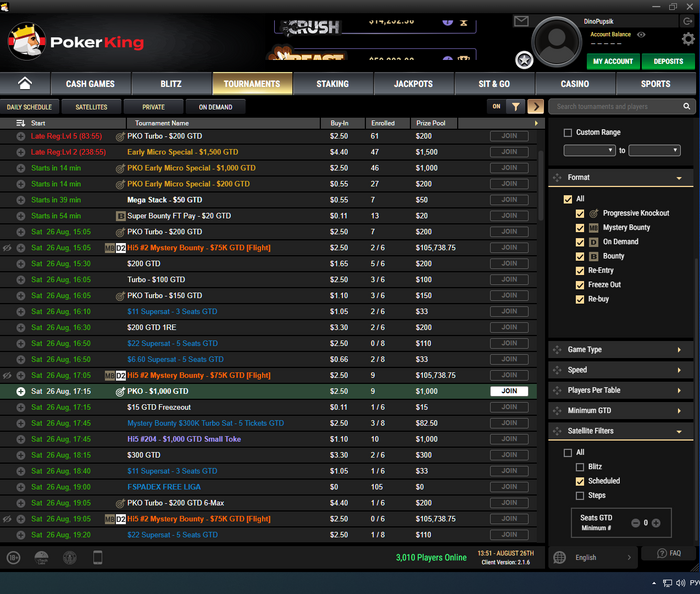The image size is (700, 594).
Task: Click the poker chip icon in footer
Action: click(x=69, y=557)
